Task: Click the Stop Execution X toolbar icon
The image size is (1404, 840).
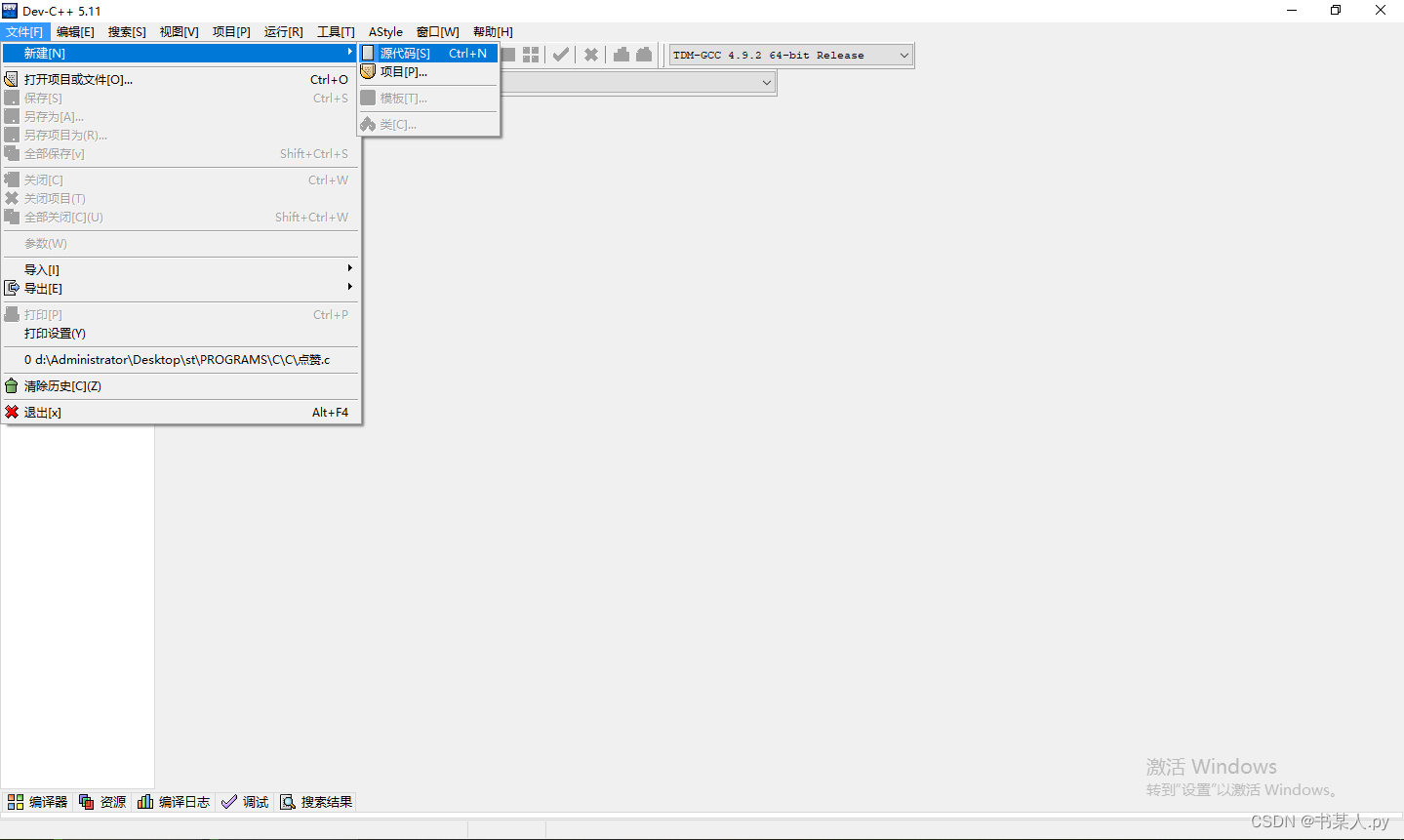Action: 591,55
